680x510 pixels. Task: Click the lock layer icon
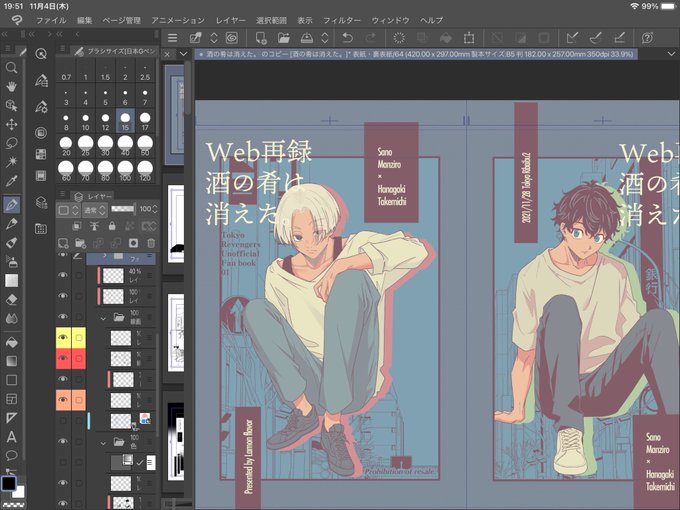112,226
